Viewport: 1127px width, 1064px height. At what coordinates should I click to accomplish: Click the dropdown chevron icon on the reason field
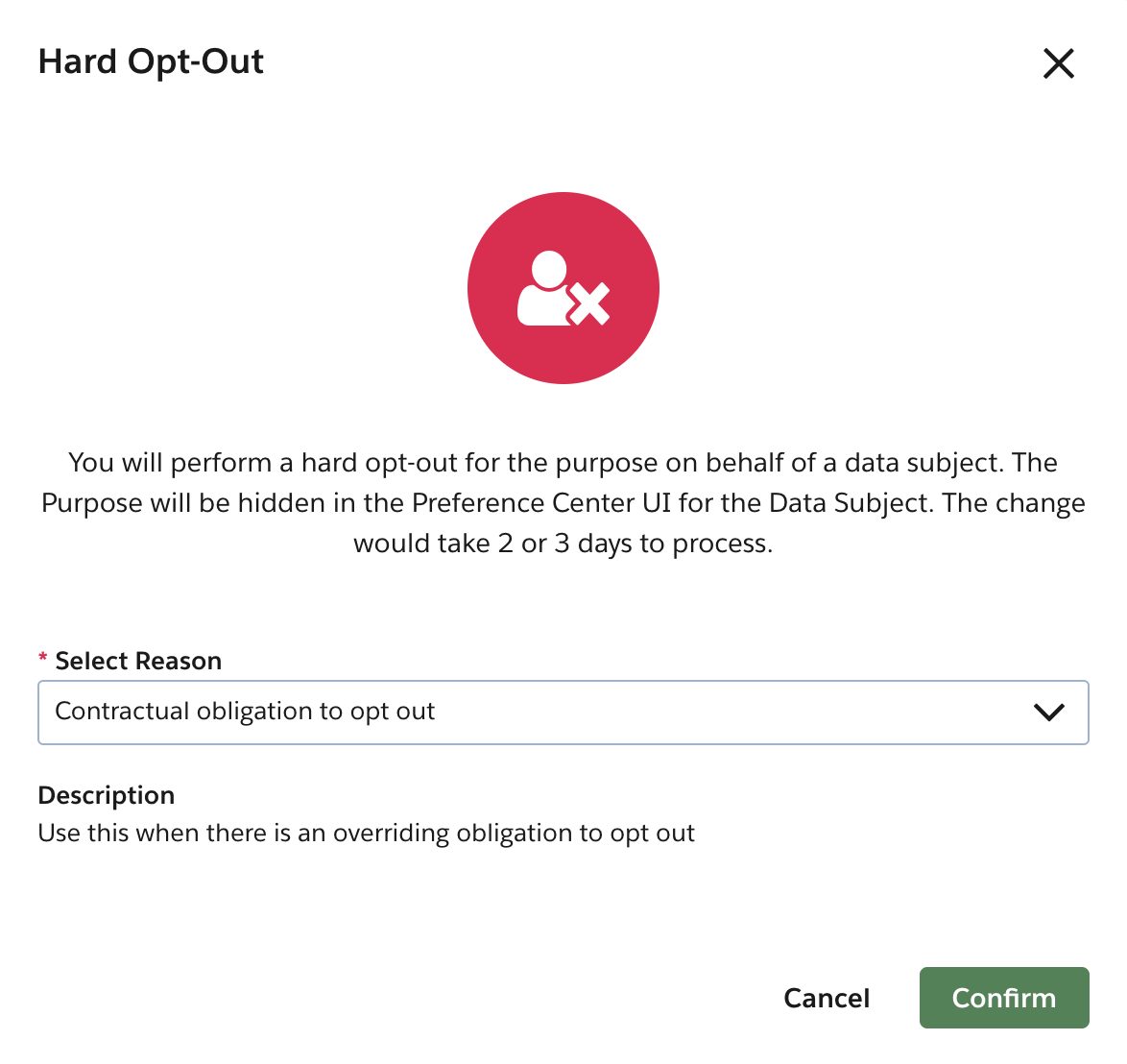(x=1049, y=712)
